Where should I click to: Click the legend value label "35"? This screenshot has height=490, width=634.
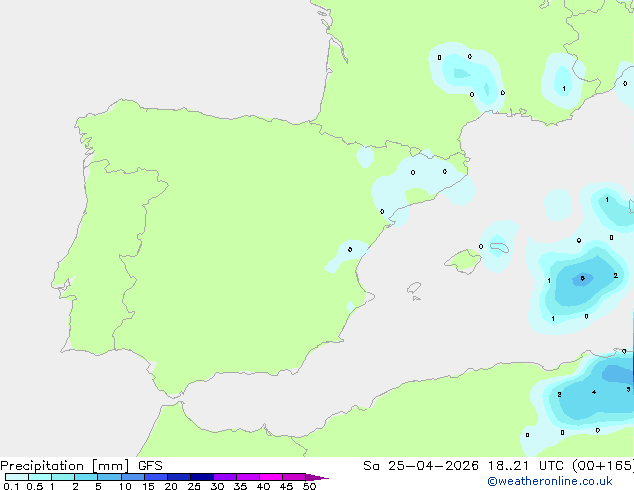[240, 486]
